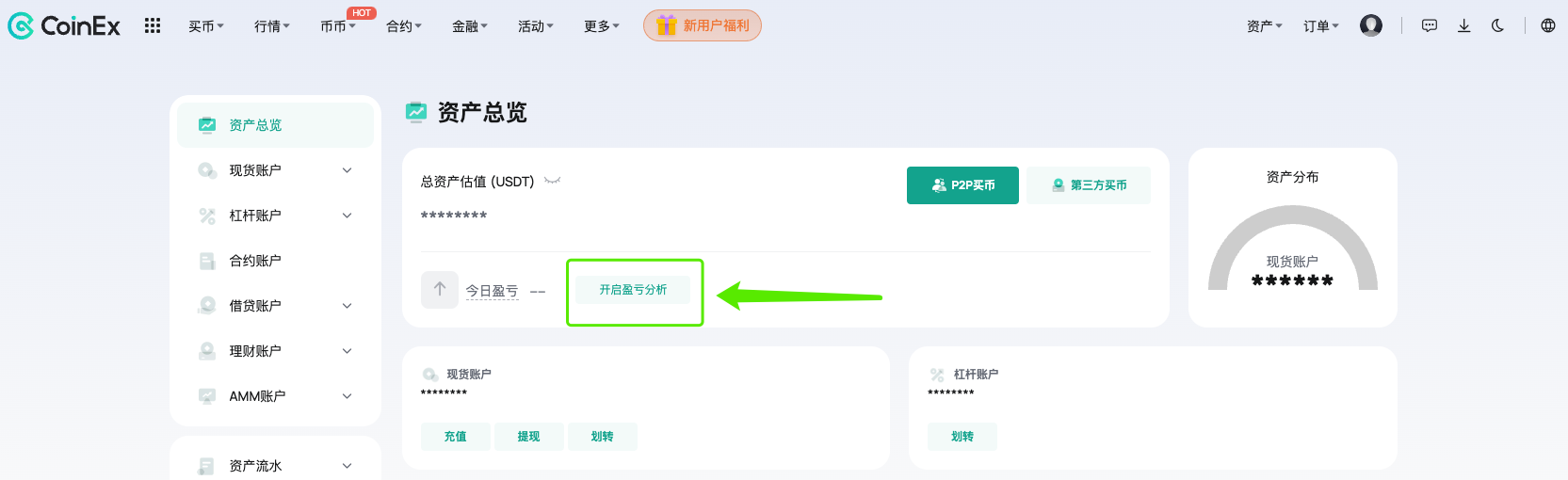
Task: Toggle dark mode with moon icon
Action: (x=1498, y=26)
